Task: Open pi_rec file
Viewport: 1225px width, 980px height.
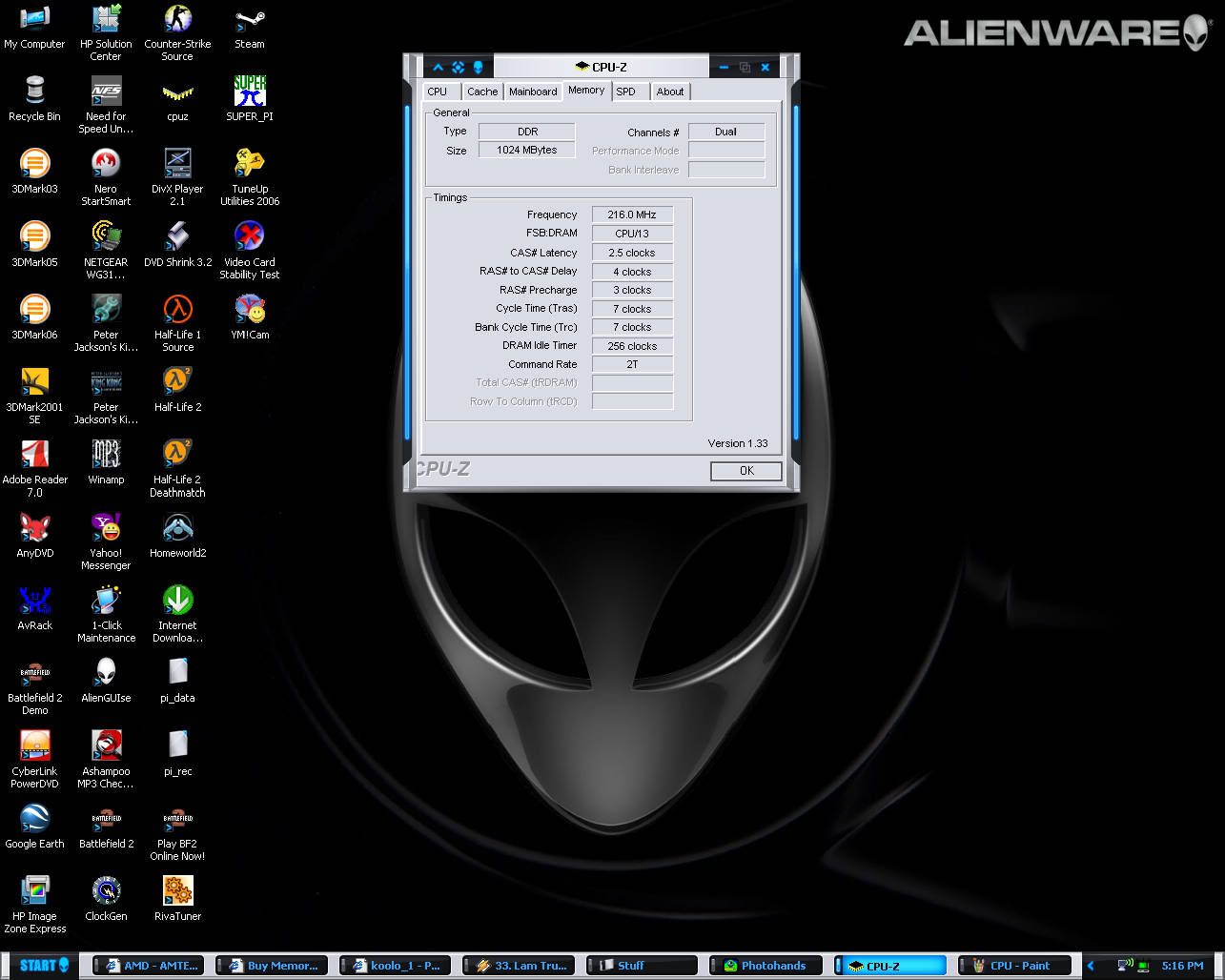Action: tap(177, 754)
